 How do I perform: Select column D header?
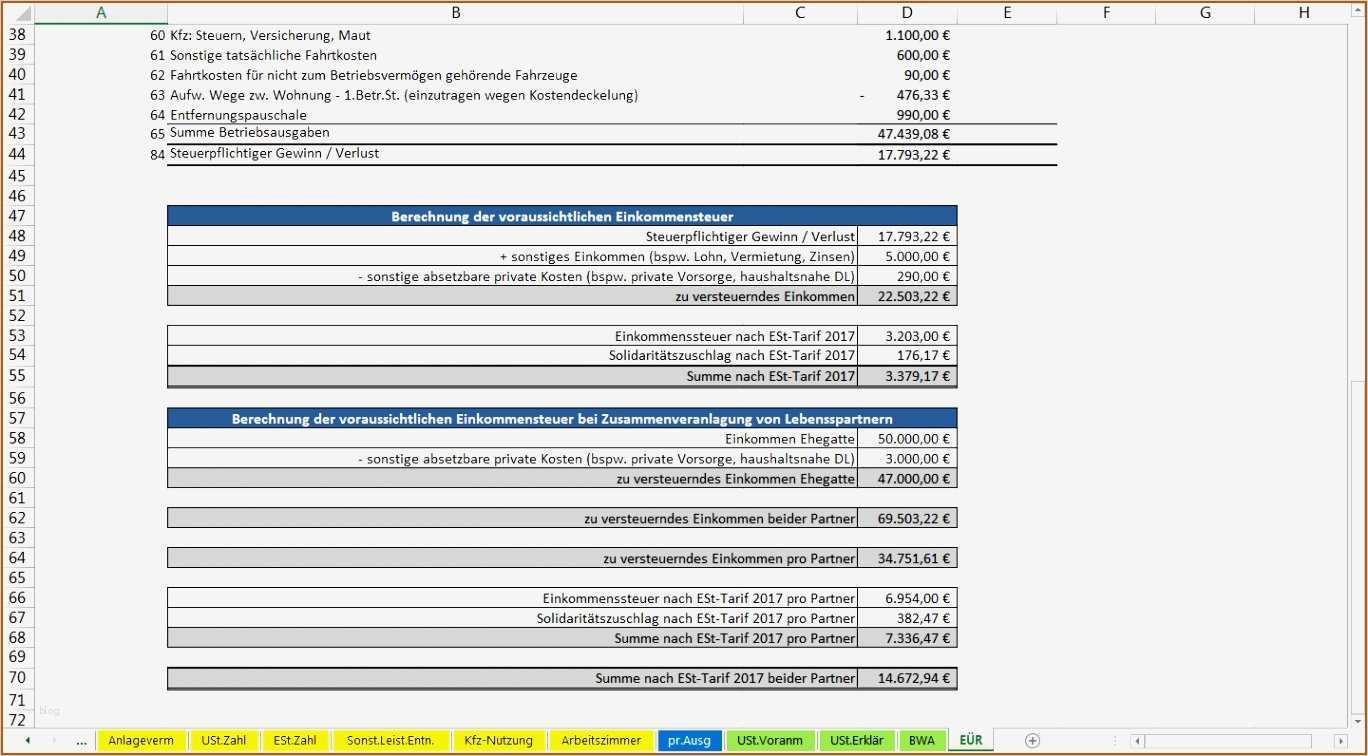907,13
